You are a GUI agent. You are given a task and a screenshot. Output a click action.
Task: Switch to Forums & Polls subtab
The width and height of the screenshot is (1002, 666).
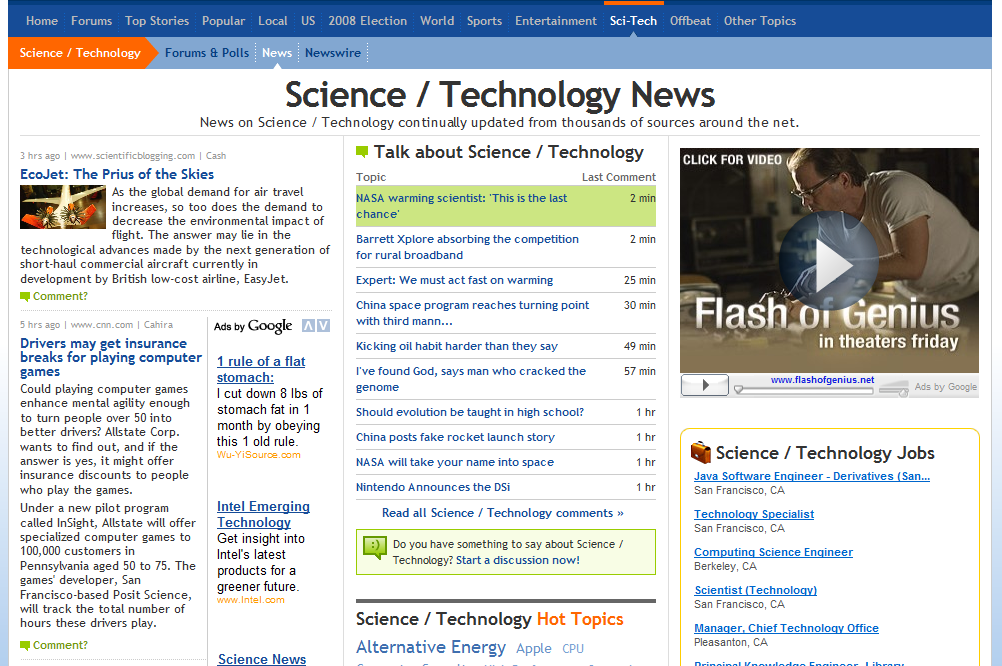[207, 53]
